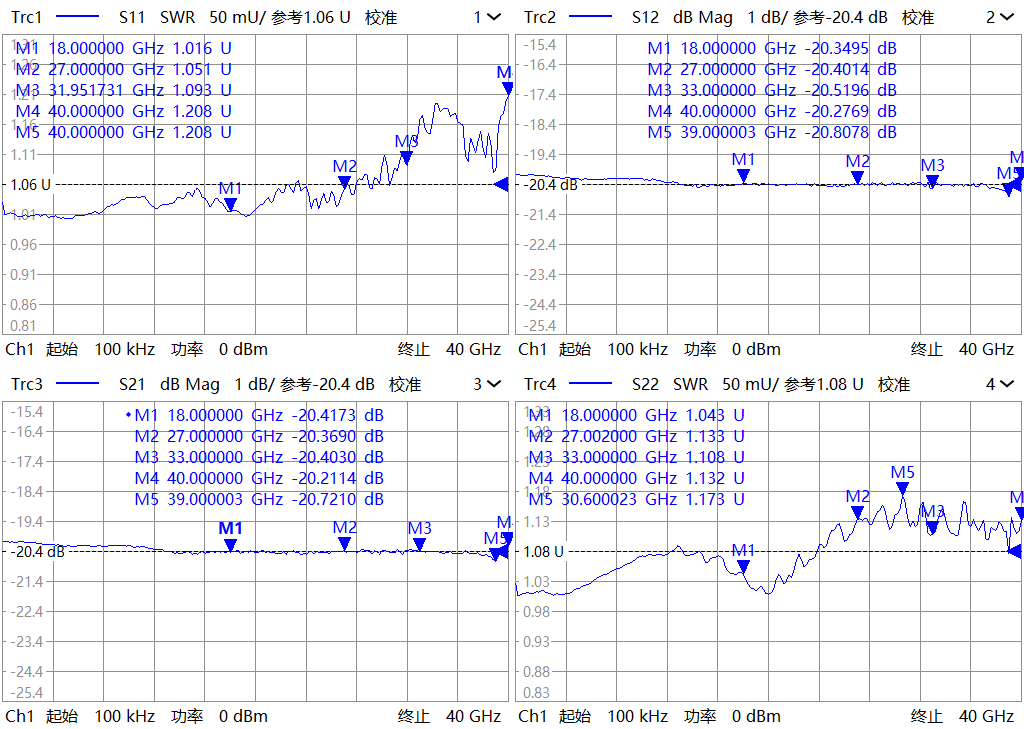Screen dimensions: 1024x729
Task: Select marker M5 triangle on the S22 trace
Action: pos(902,488)
